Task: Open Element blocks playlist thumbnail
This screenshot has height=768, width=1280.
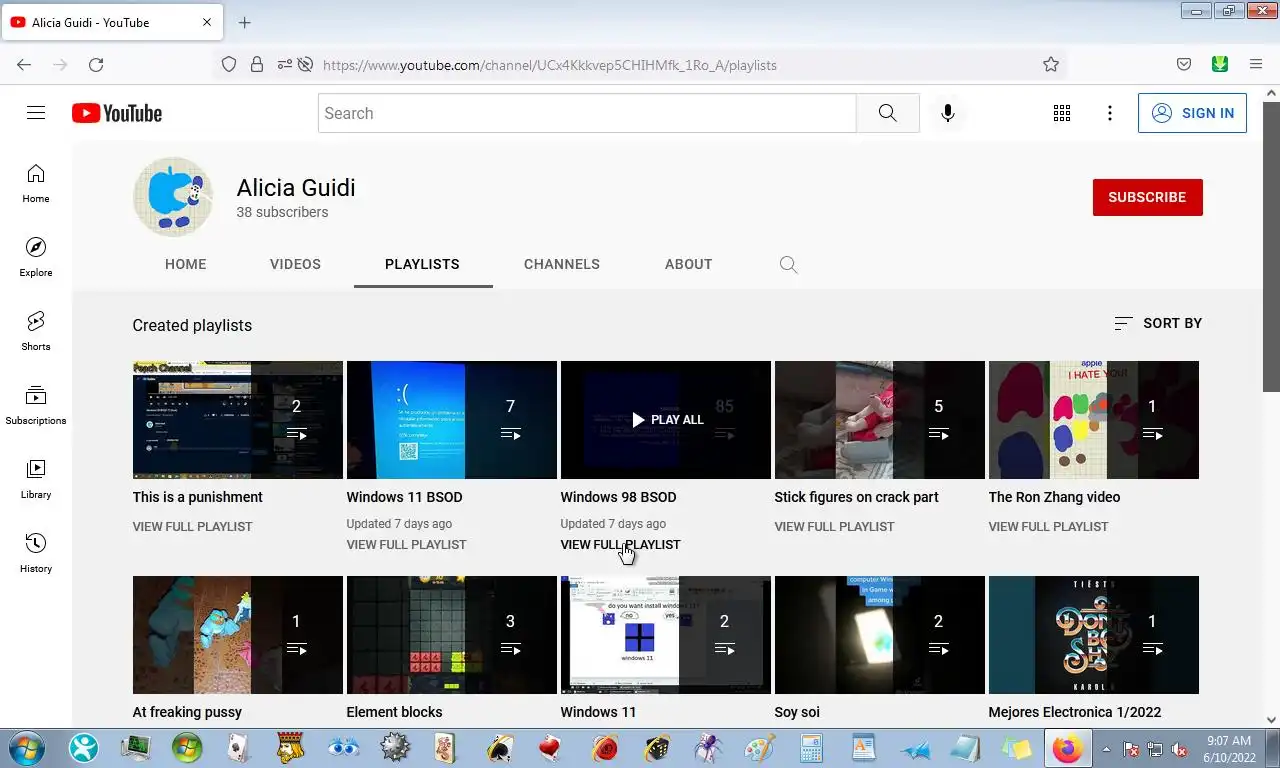Action: click(x=452, y=635)
